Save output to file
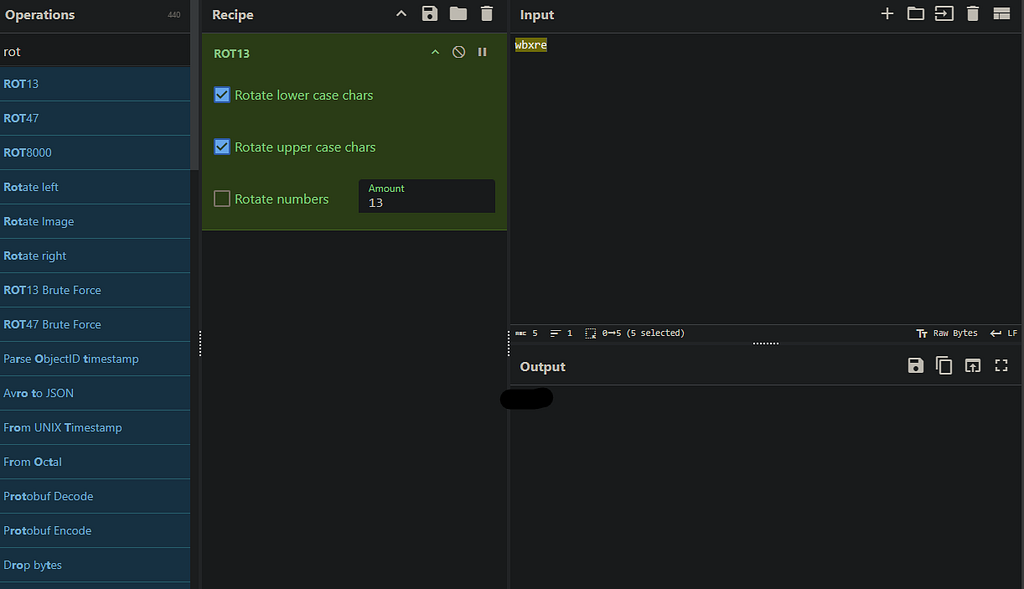1024x589 pixels. (916, 366)
